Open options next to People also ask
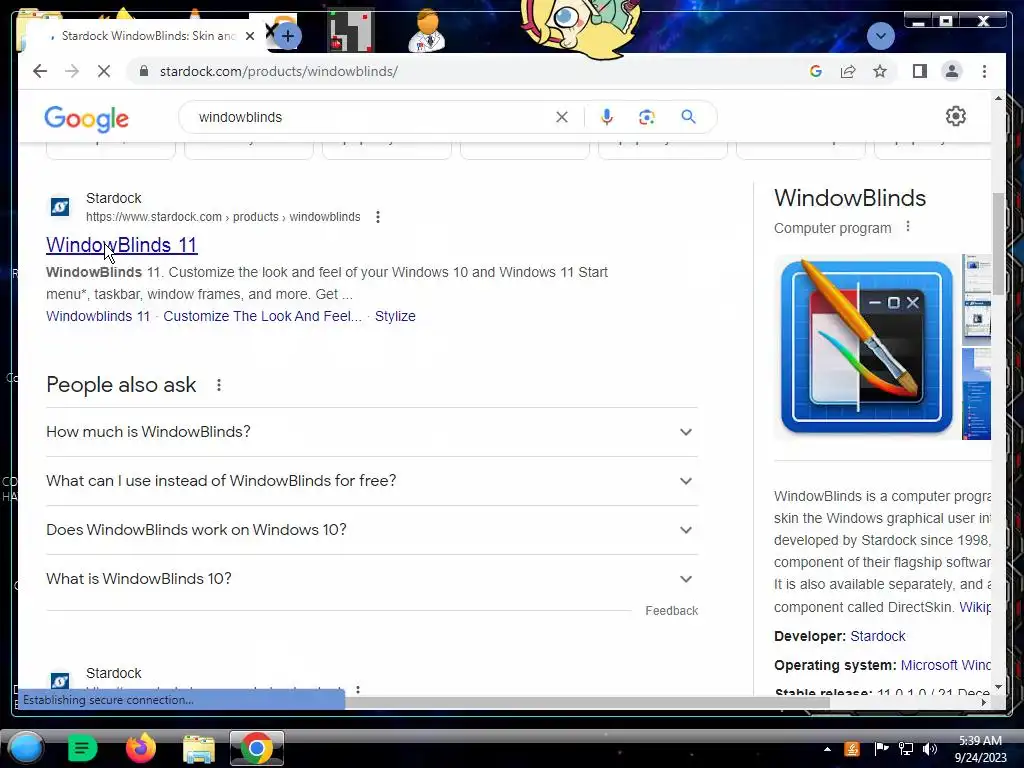The image size is (1024, 768). click(x=219, y=385)
